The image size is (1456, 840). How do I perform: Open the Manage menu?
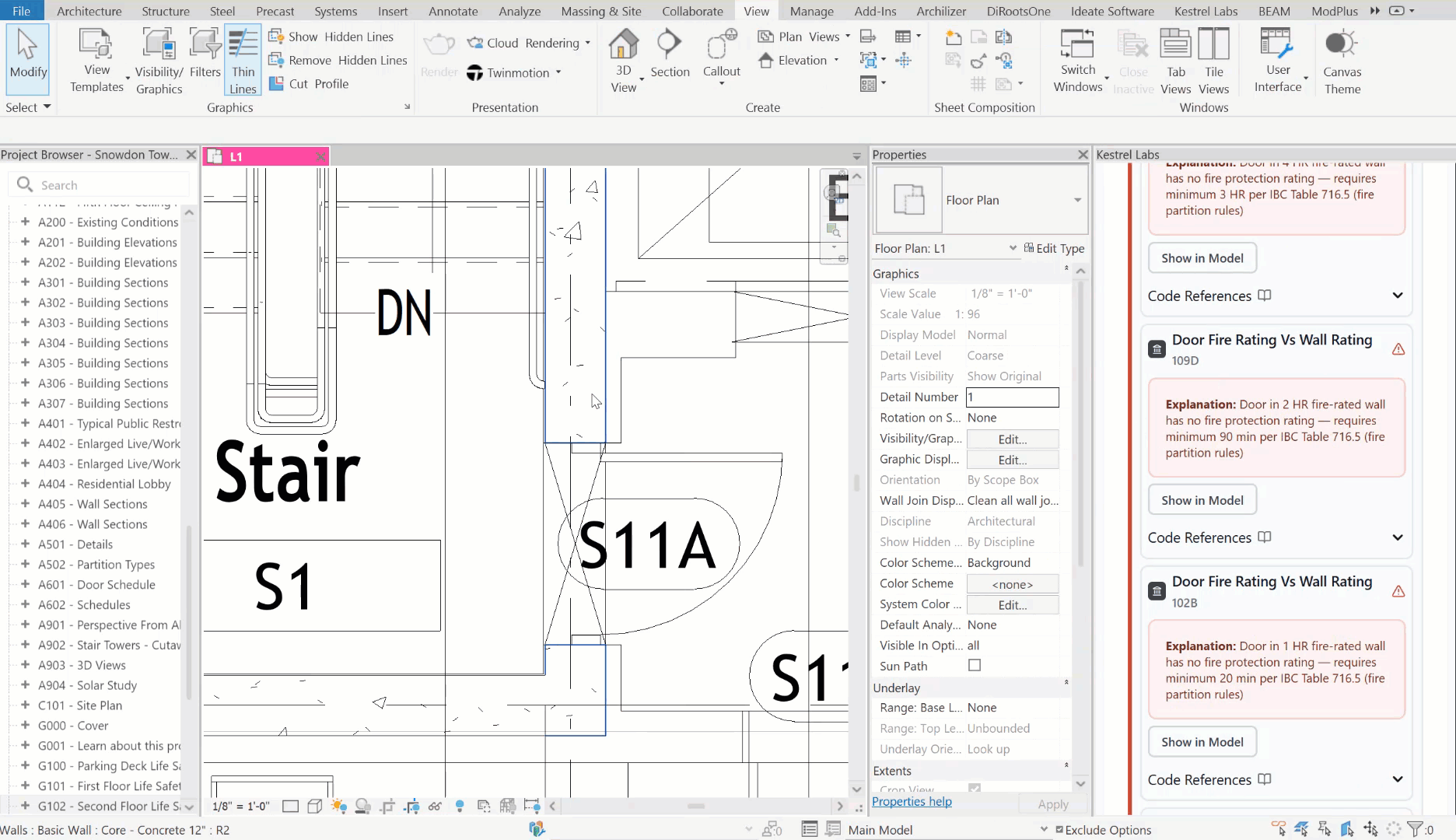pos(811,11)
